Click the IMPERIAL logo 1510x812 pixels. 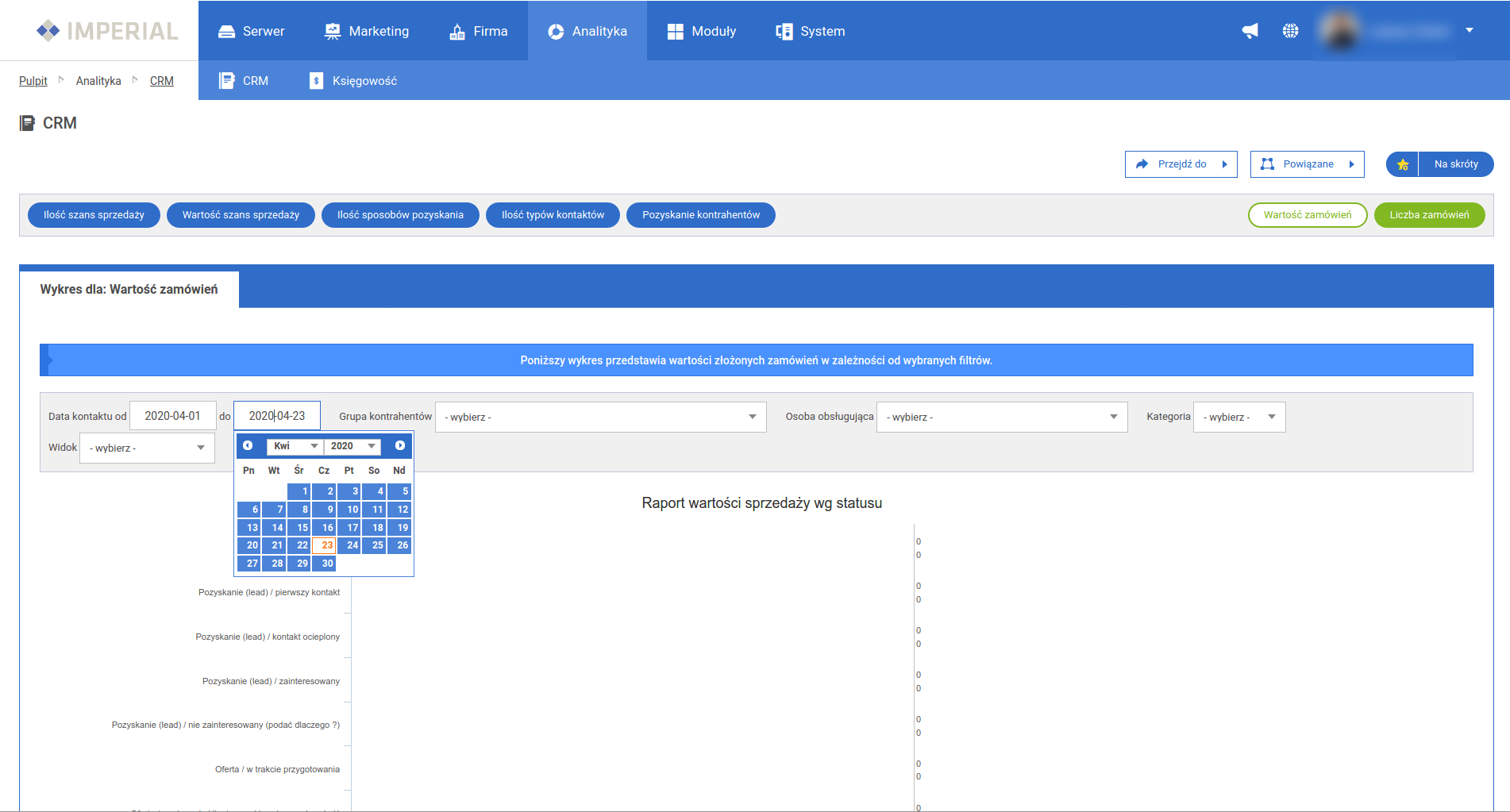click(x=107, y=31)
